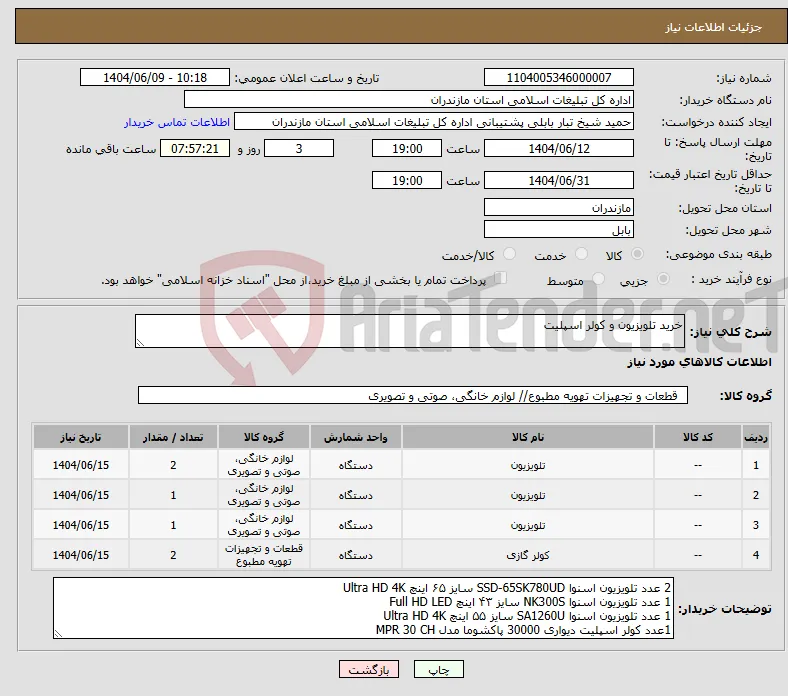Click quantity 2 in the کولر گازی row

[x=173, y=555]
